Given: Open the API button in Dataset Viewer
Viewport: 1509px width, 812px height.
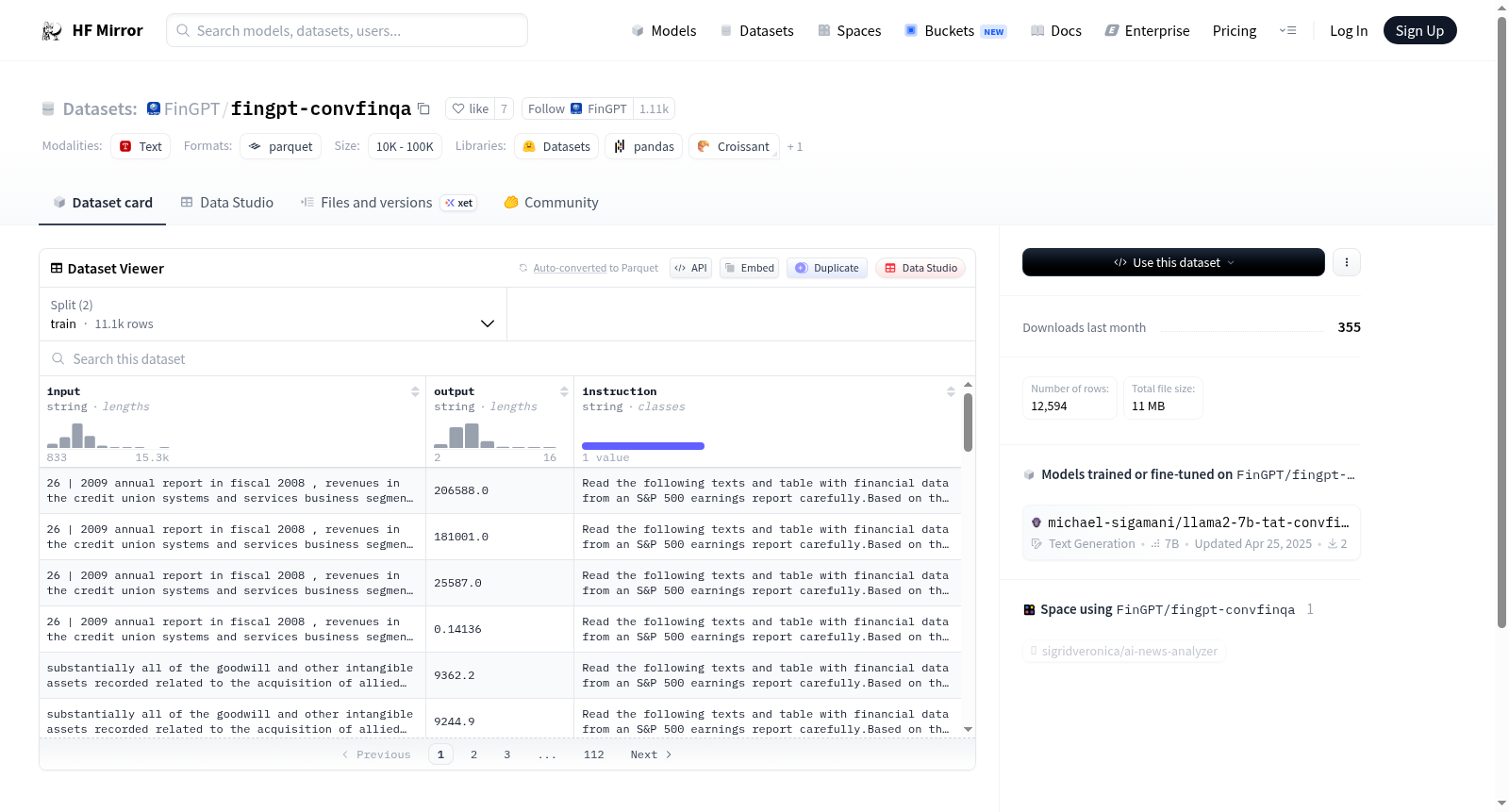Looking at the screenshot, I should pos(690,268).
